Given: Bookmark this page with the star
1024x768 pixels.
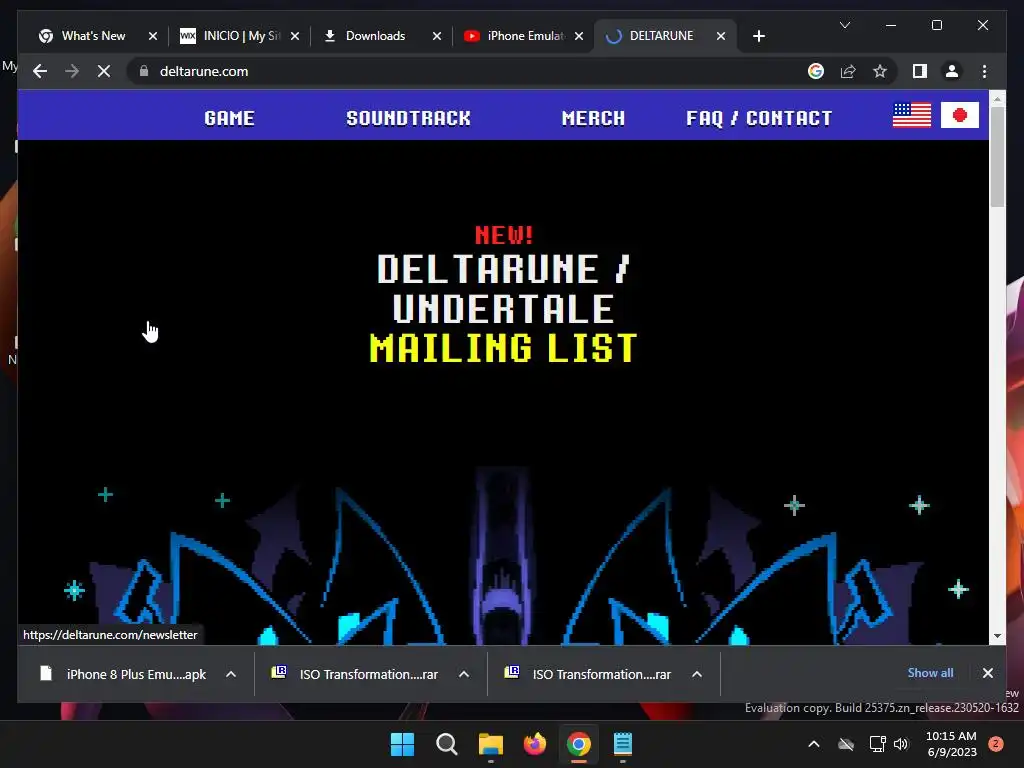Looking at the screenshot, I should pyautogui.click(x=880, y=71).
